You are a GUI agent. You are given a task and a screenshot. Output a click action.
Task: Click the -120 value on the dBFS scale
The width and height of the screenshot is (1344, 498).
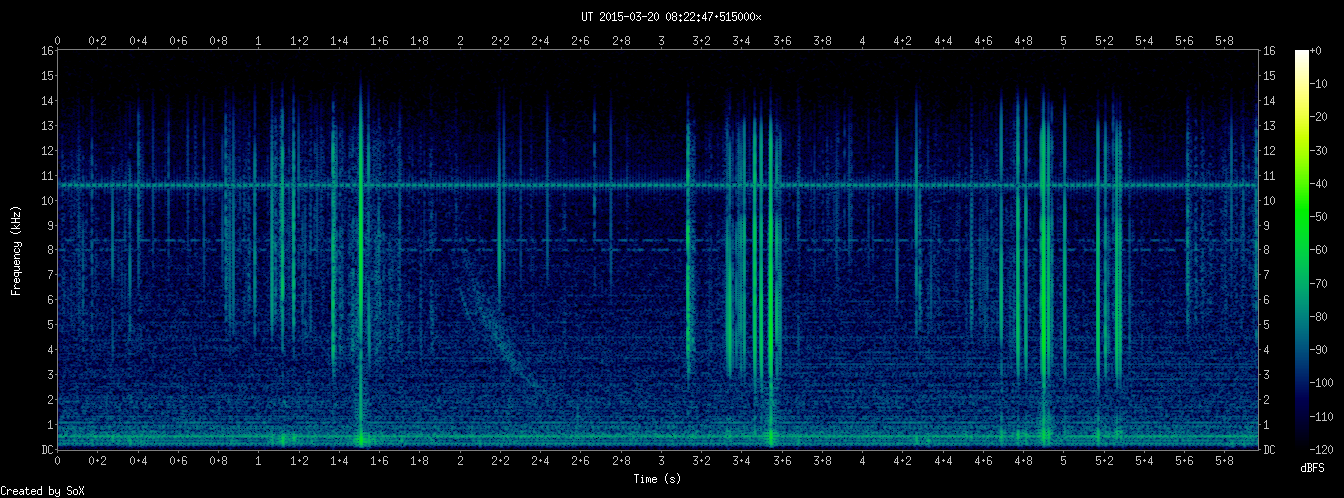[x=1329, y=449]
